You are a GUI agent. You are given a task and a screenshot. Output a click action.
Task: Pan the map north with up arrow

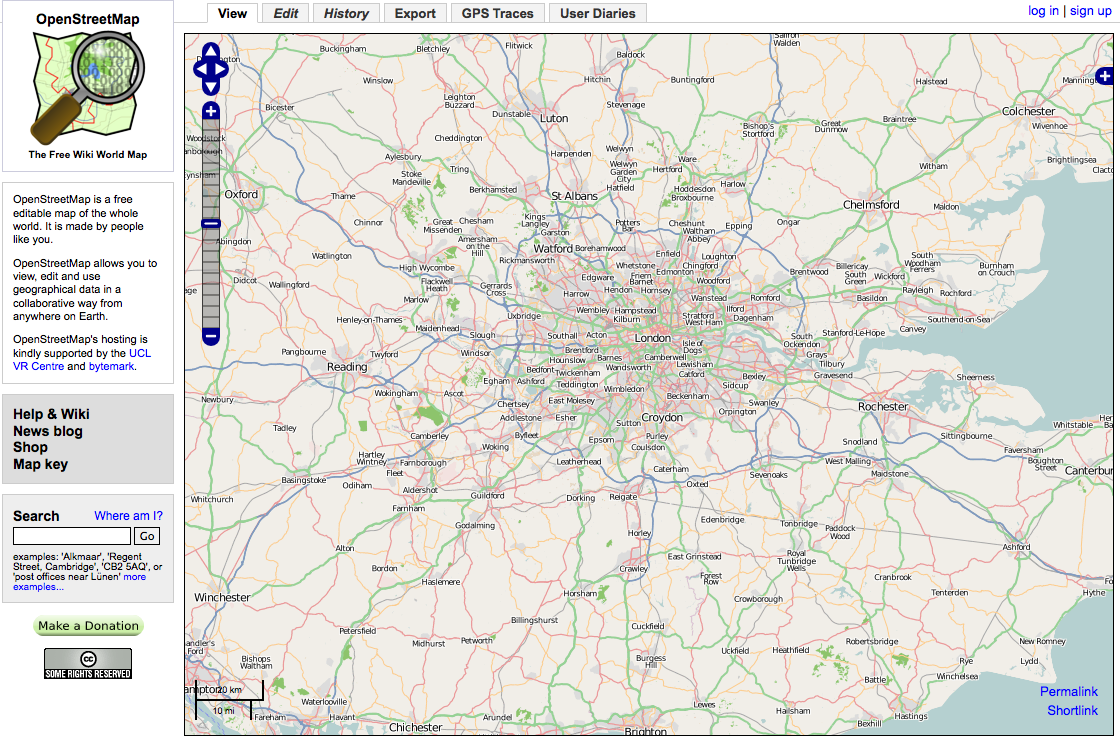(211, 51)
